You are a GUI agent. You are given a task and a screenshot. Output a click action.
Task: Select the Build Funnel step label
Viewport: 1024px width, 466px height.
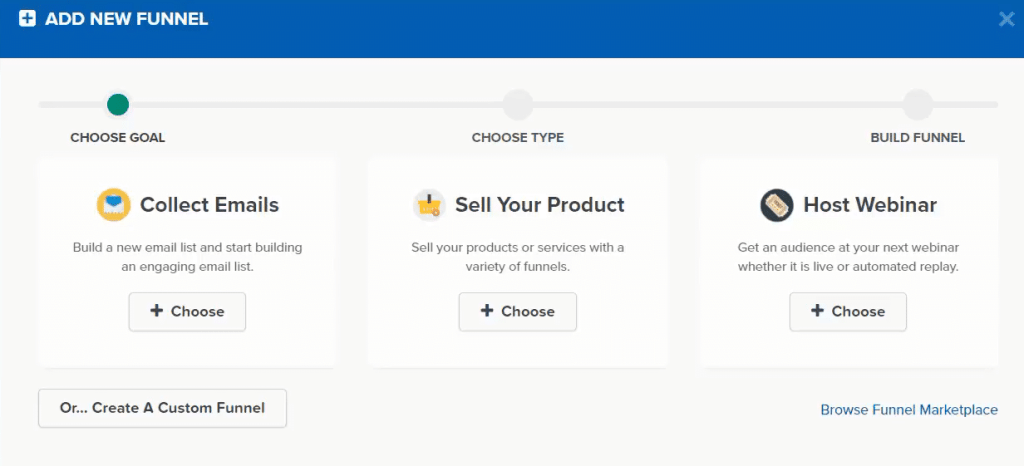(x=918, y=138)
